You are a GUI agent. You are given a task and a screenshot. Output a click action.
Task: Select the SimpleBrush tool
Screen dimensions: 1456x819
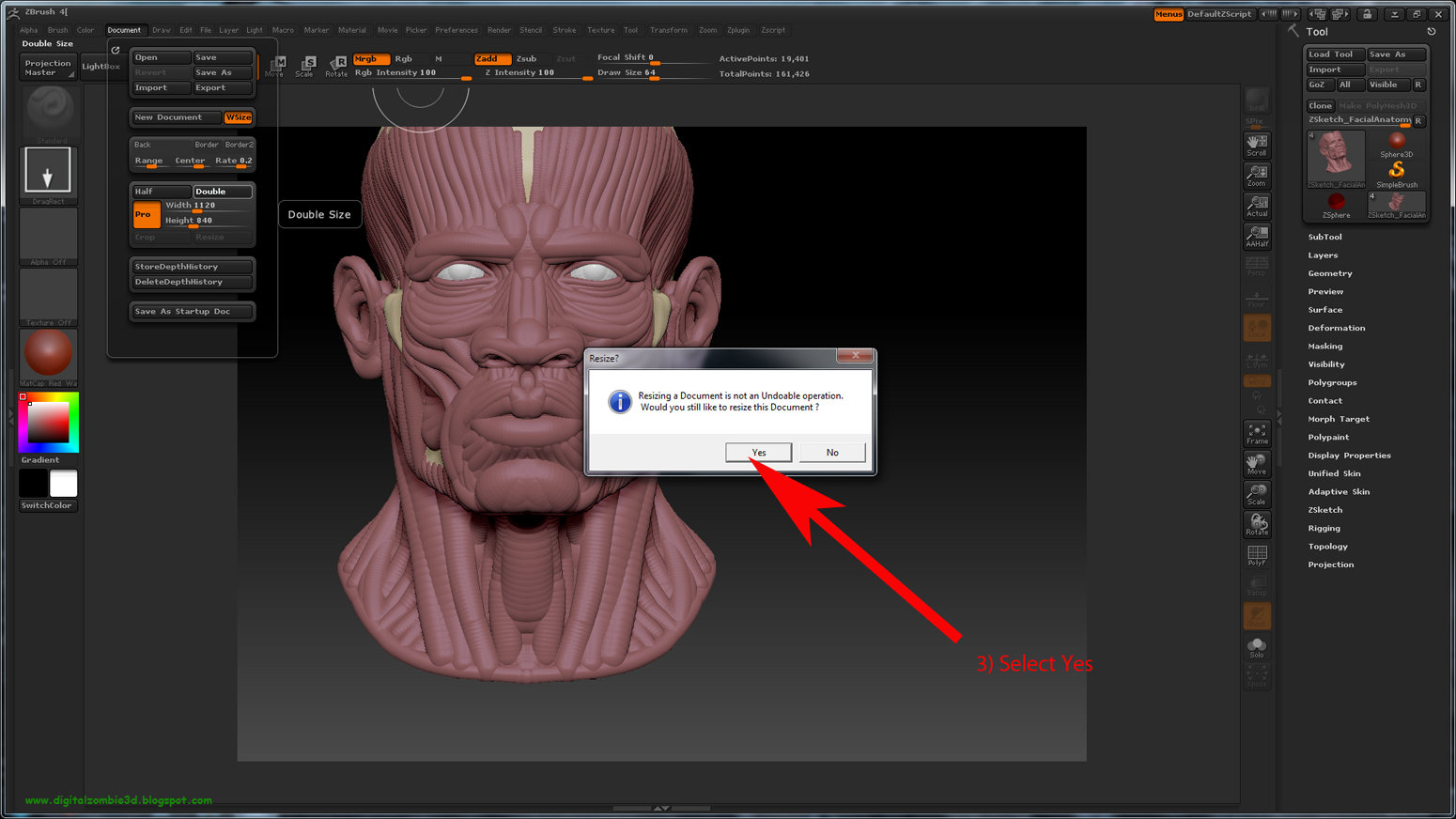point(1397,174)
